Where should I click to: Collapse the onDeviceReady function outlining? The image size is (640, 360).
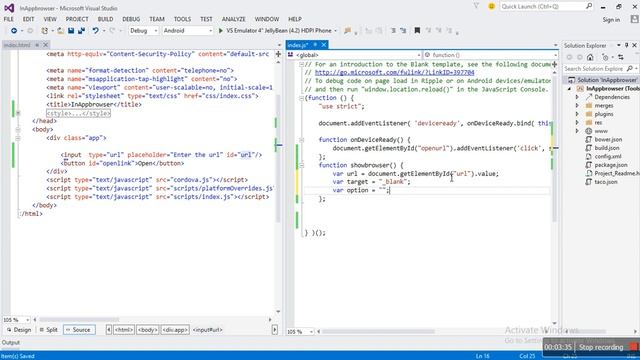pos(302,140)
